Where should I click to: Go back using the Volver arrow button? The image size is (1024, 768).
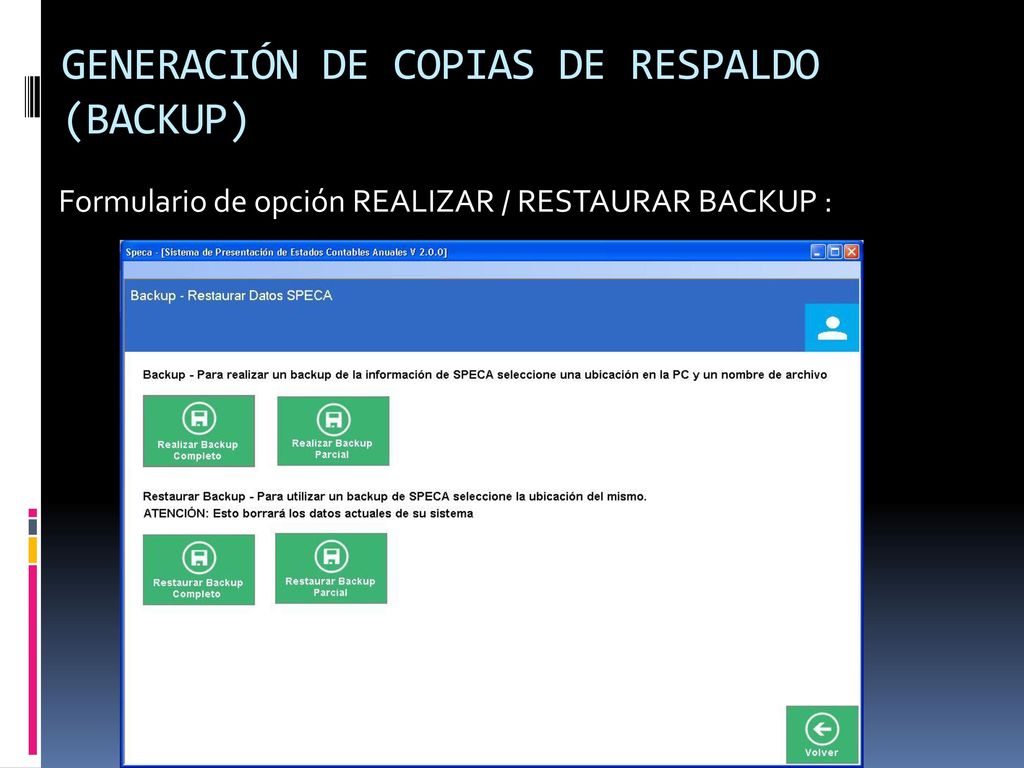pos(822,734)
